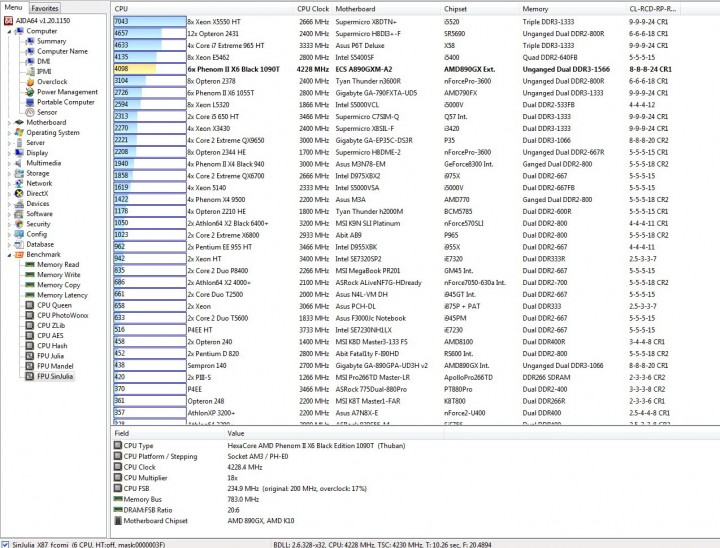Viewport: 720px width, 548px height.
Task: Expand the Multimedia tree node
Action: point(10,163)
